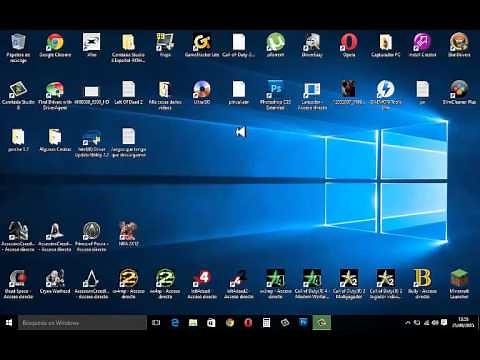Viewport: 480px width, 360px height.
Task: Launch uTorrent from the desktop
Action: point(275,42)
